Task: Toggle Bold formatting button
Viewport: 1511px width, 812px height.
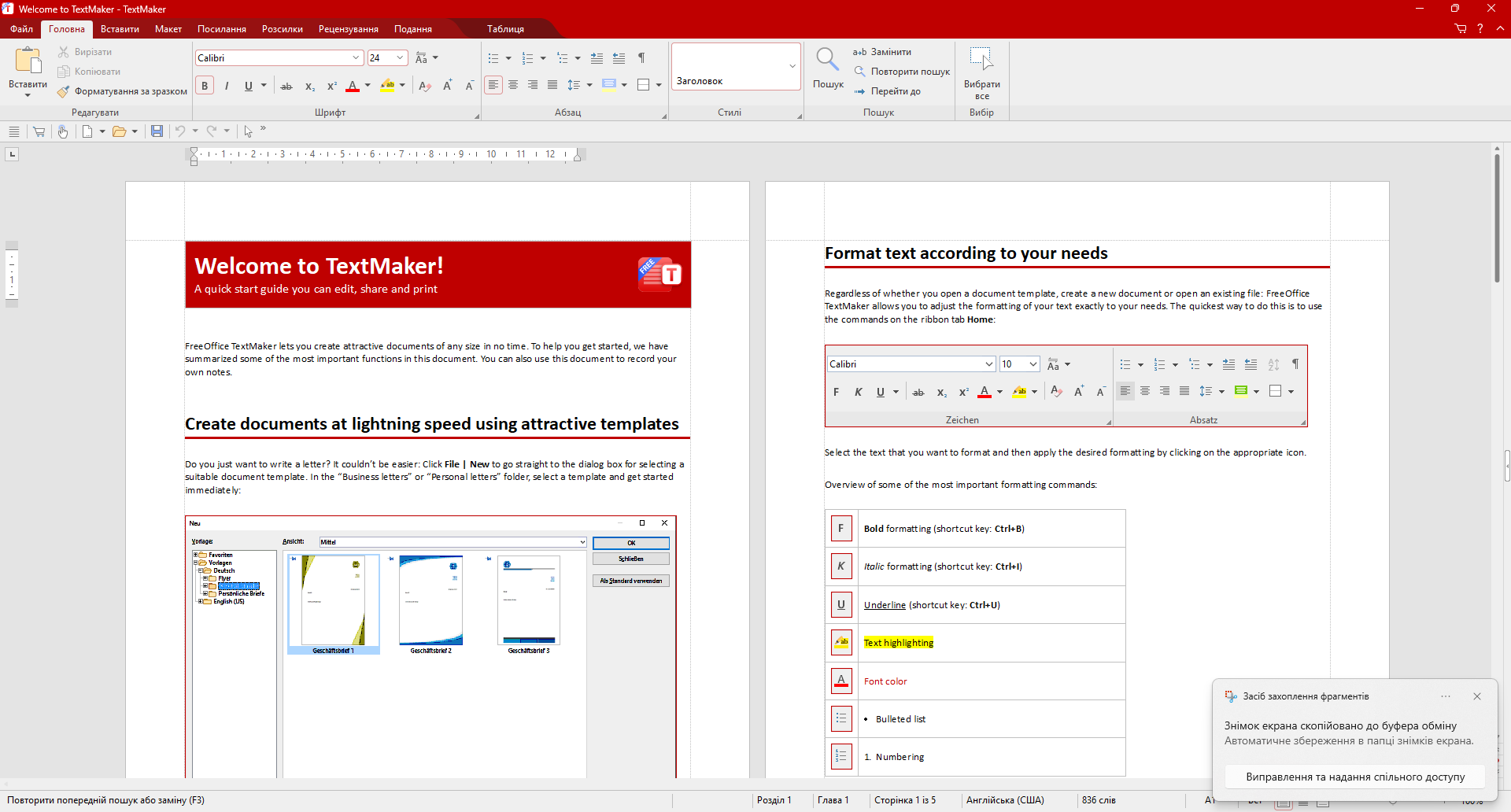Action: pos(205,86)
